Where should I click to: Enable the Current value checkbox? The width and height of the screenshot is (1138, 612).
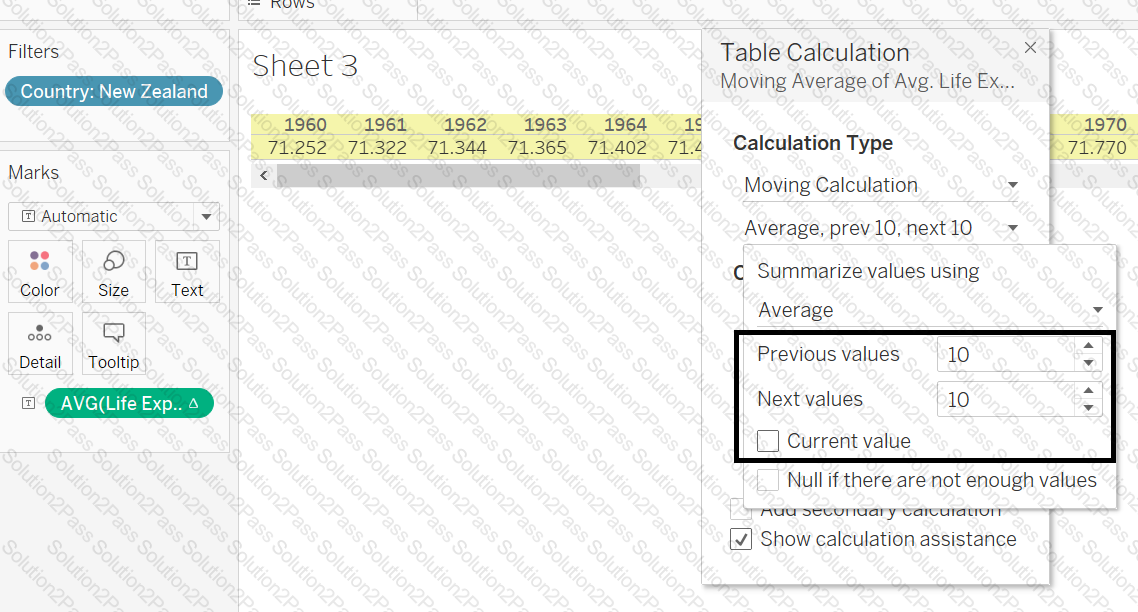coord(769,441)
